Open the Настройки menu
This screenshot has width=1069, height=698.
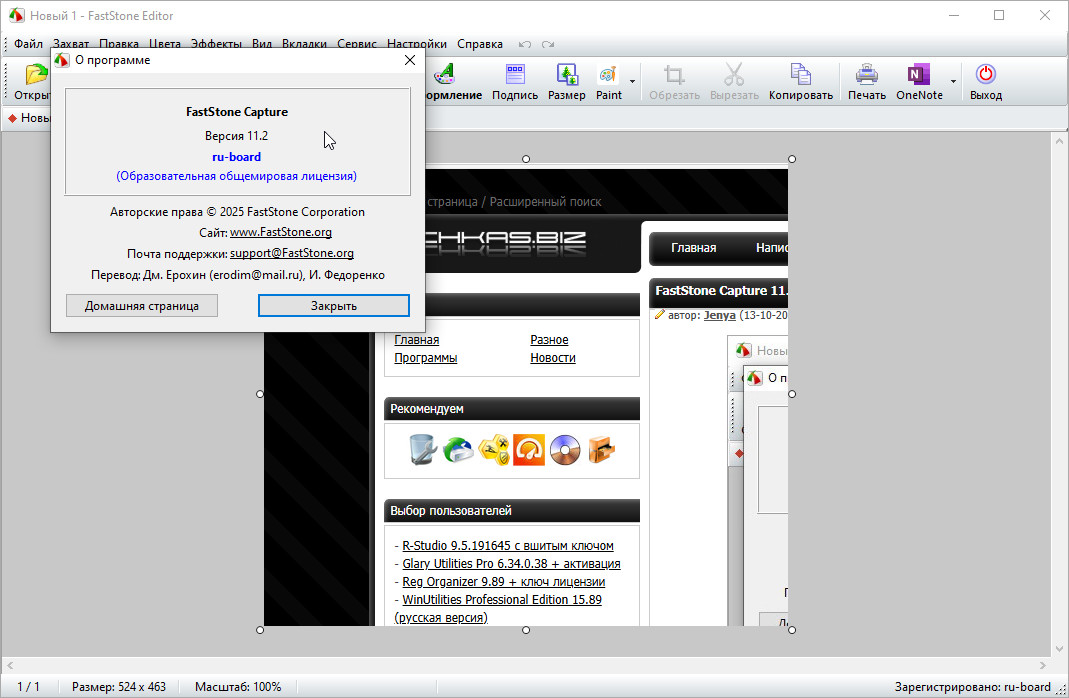coord(417,44)
